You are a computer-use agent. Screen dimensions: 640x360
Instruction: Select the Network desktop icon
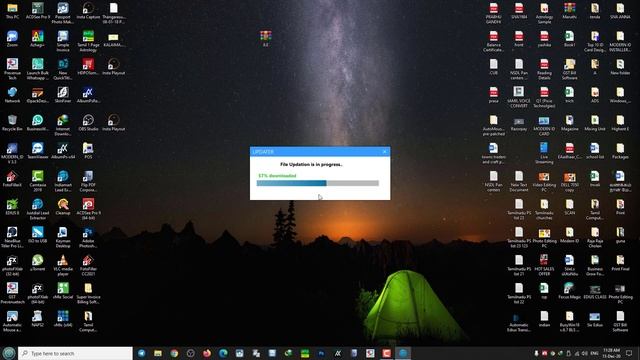click(12, 95)
